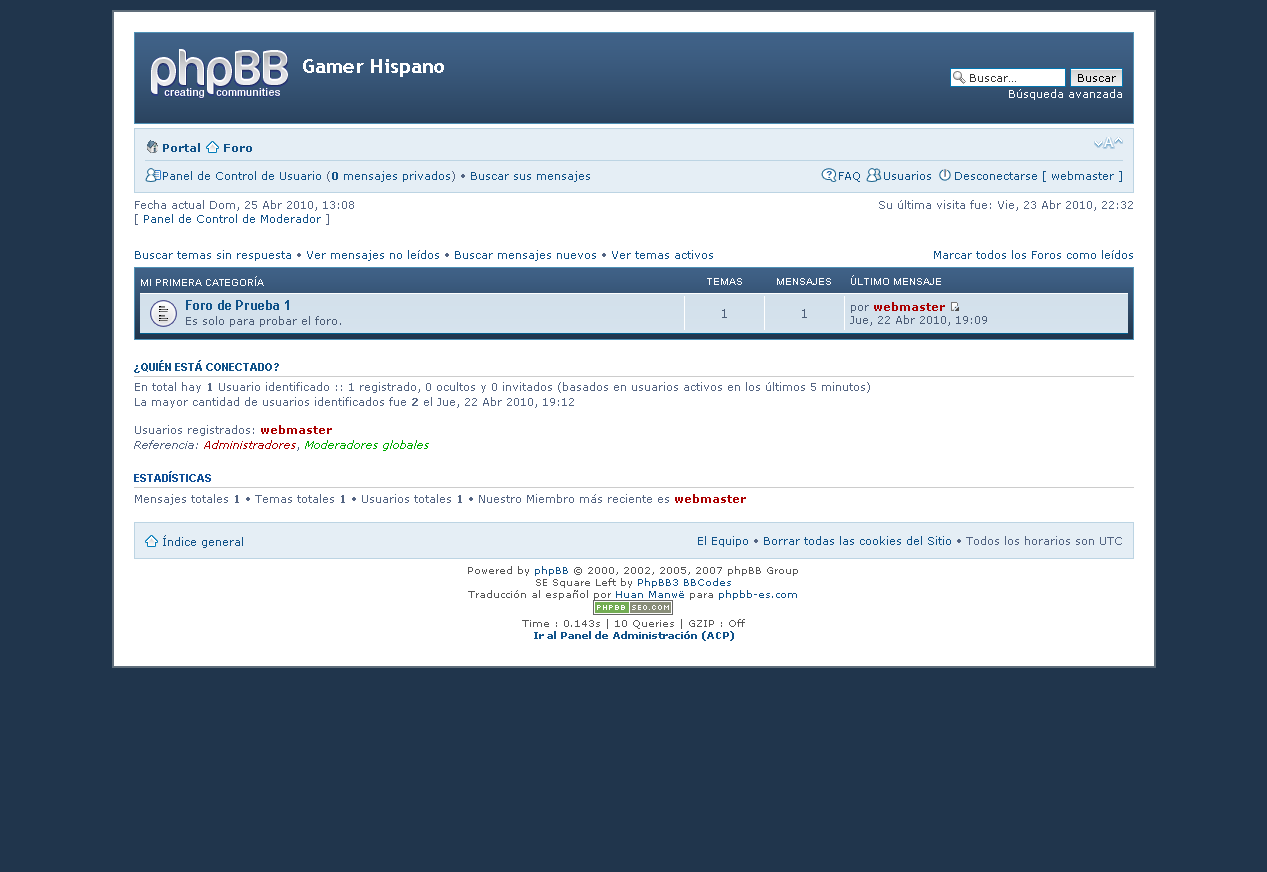The image size is (1267, 872).
Task: Open the Portal breadcrumb link
Action: click(x=181, y=148)
